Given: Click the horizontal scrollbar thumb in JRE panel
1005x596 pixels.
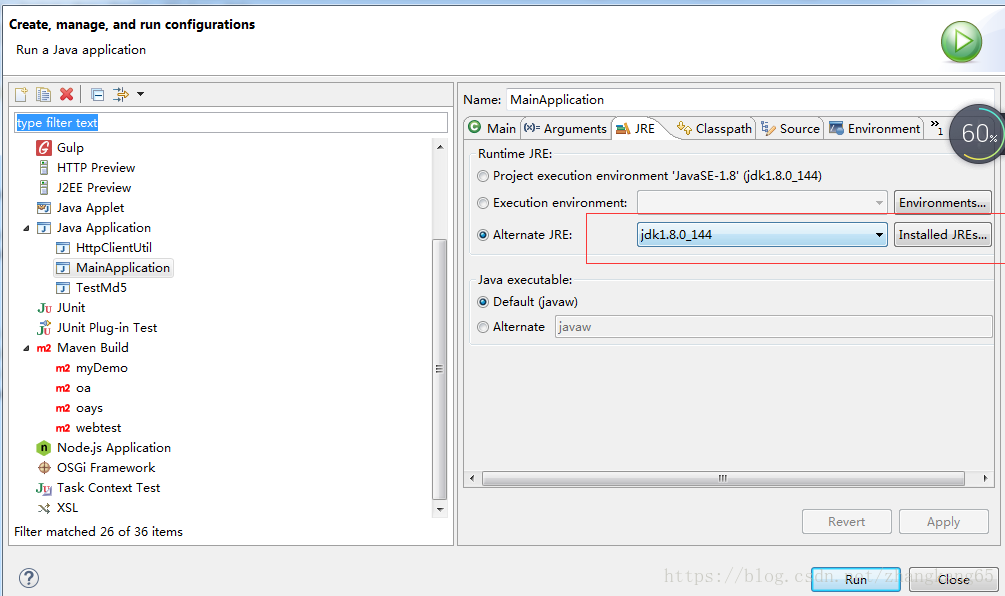Looking at the screenshot, I should 723,478.
